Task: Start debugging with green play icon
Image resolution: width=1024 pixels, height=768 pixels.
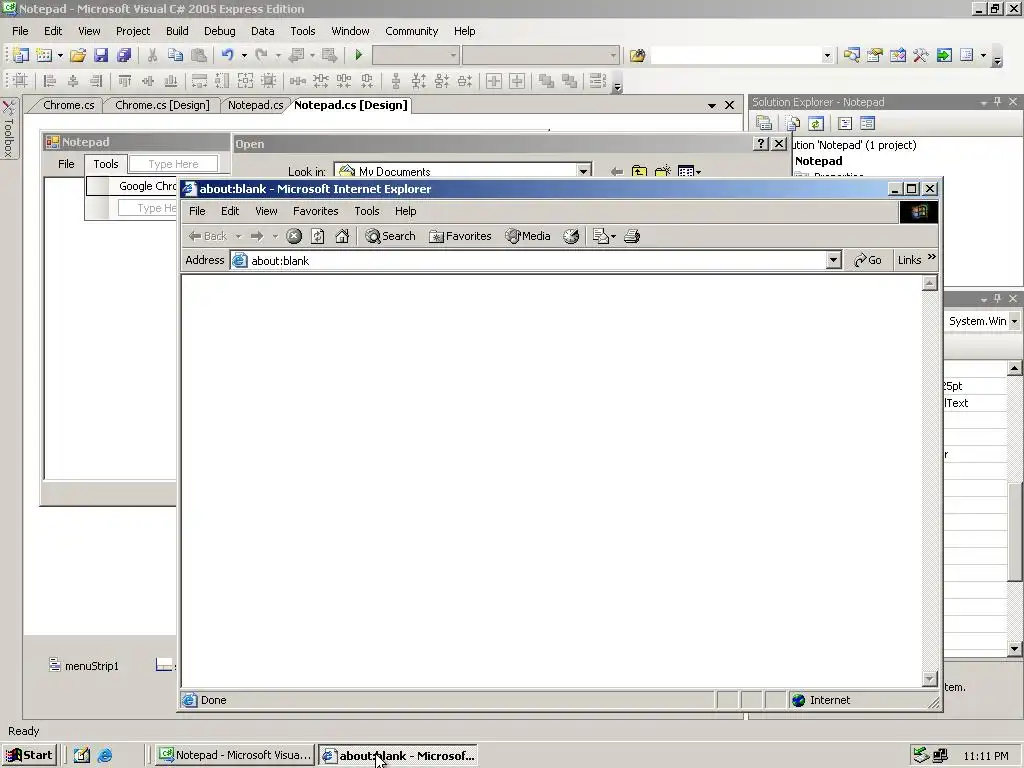Action: click(x=359, y=55)
